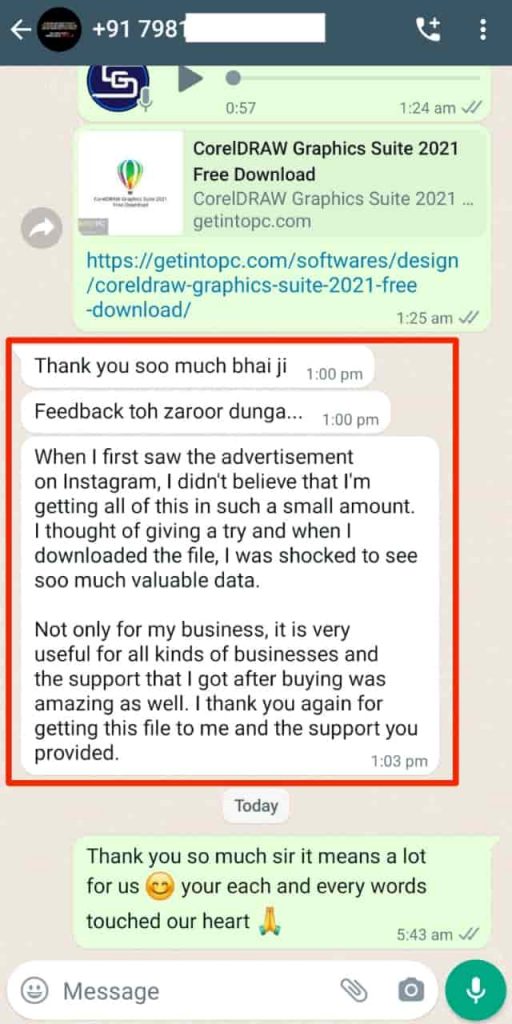Tap the back arrow in the header
The height and width of the screenshot is (1024, 512).
tap(20, 30)
